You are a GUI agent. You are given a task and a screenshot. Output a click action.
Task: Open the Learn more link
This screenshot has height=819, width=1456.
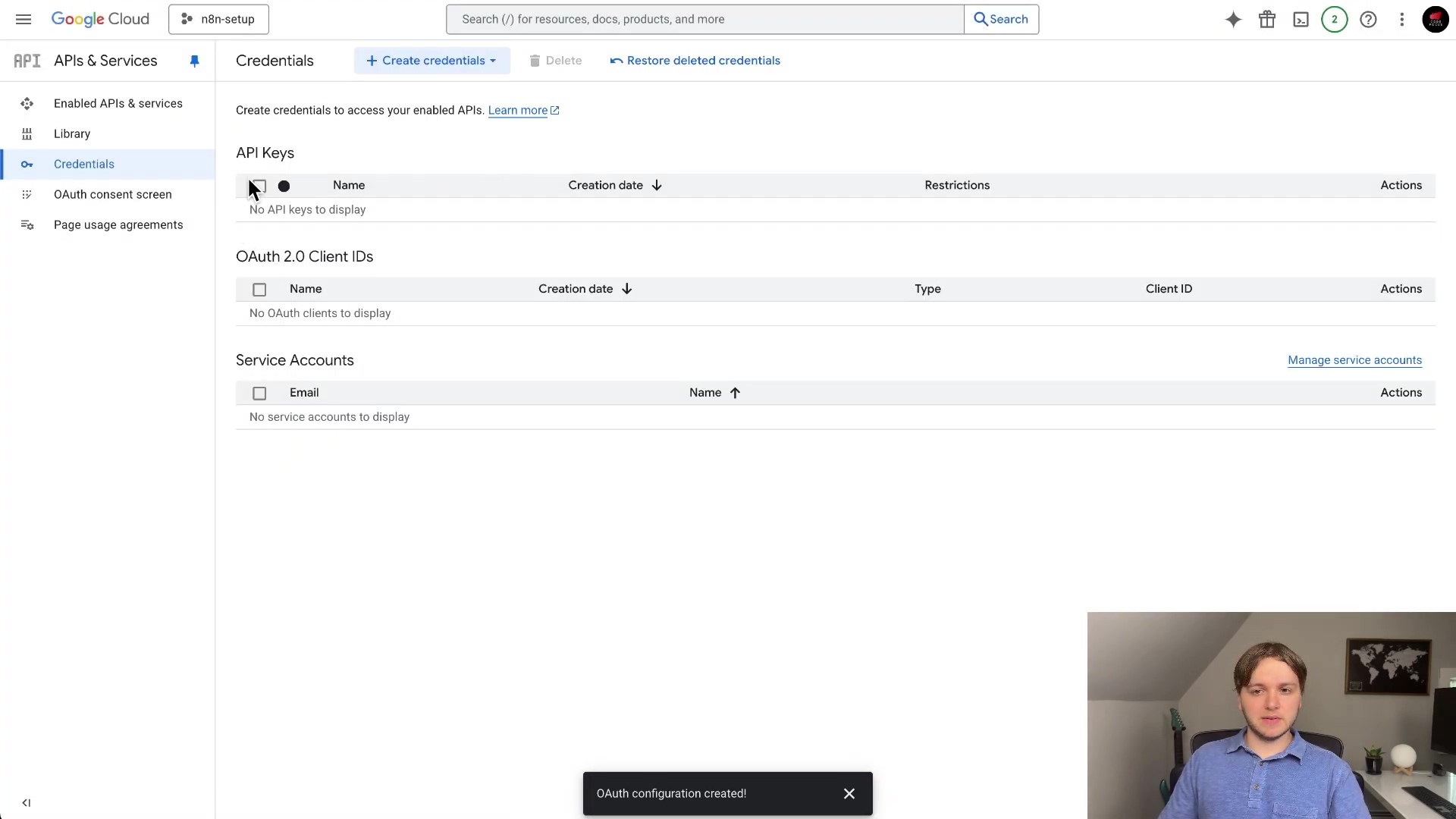pyautogui.click(x=523, y=110)
